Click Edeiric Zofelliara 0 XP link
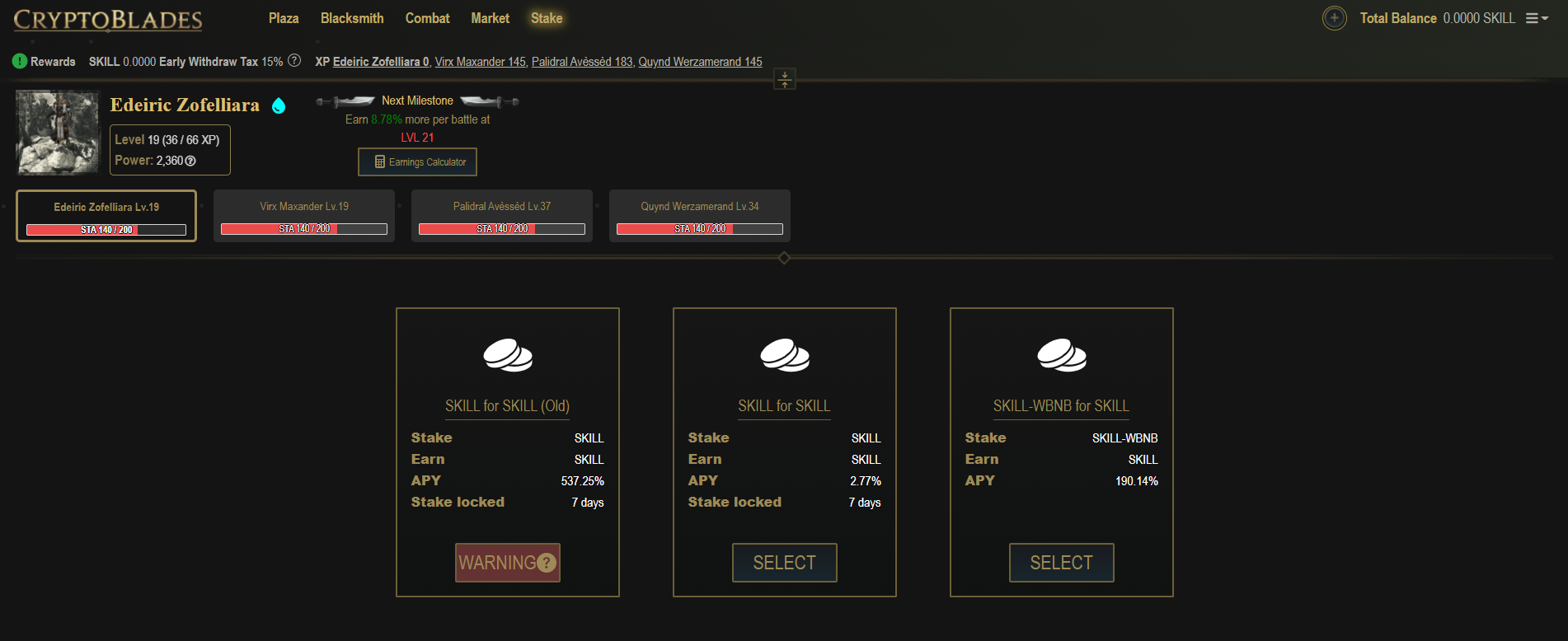1568x641 pixels. click(x=381, y=62)
